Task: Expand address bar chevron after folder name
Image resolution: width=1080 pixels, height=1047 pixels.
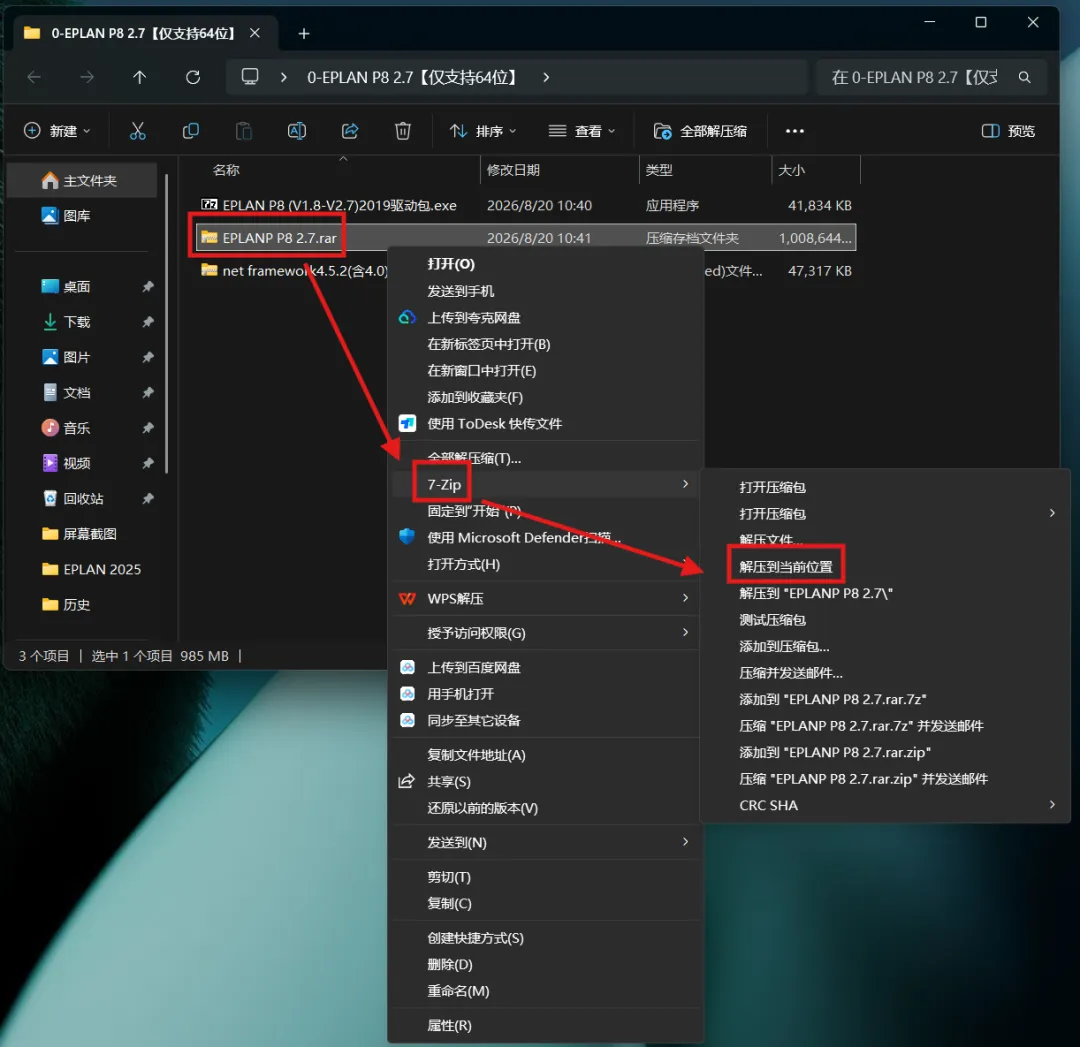Action: [x=546, y=77]
